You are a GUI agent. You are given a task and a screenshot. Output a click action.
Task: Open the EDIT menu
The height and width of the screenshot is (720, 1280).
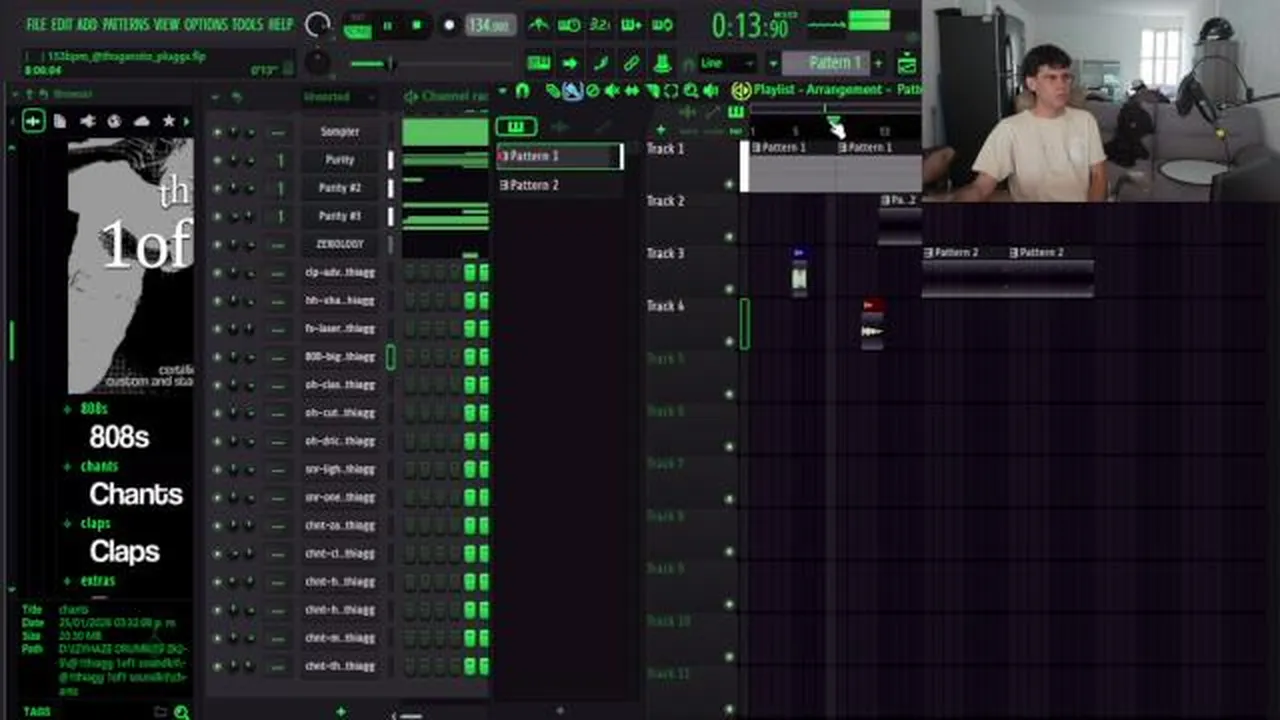tap(63, 24)
